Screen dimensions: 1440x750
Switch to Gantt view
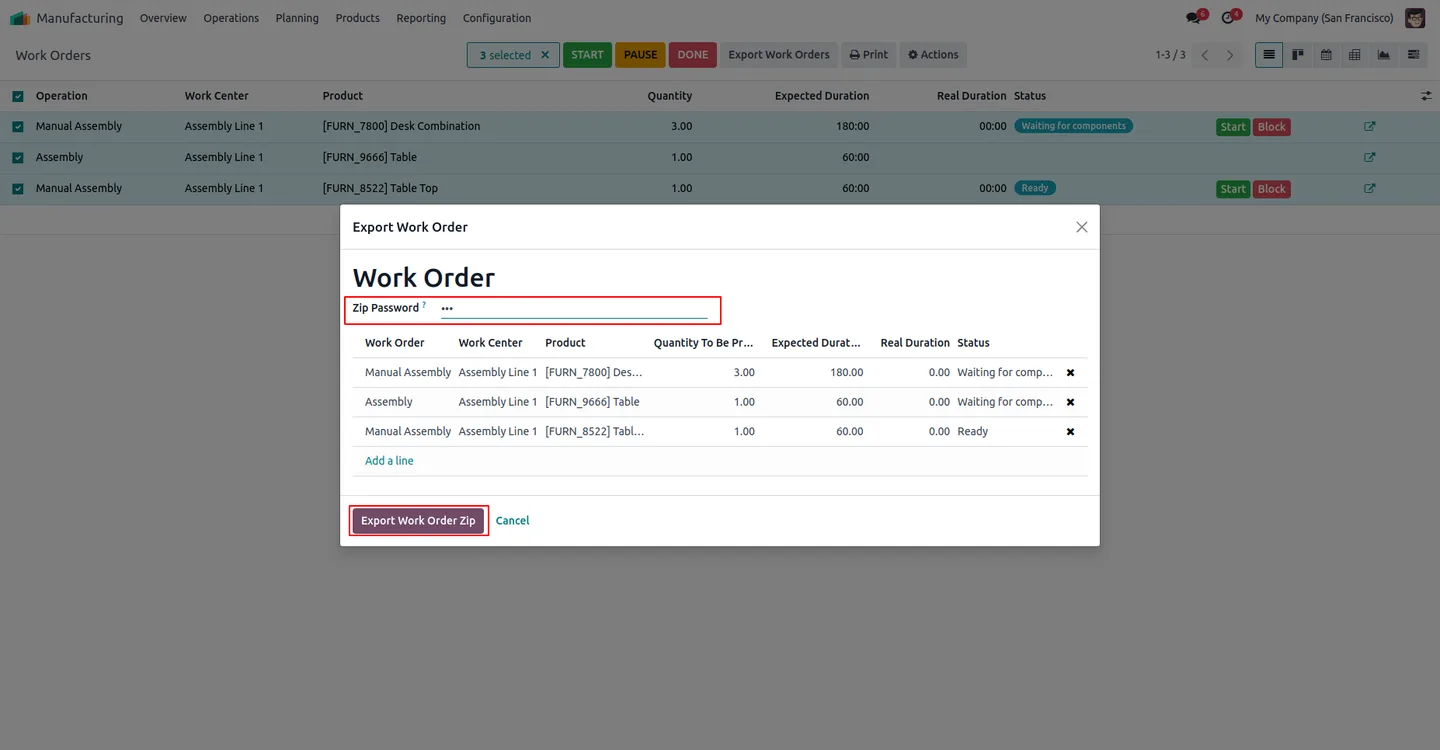[1413, 55]
